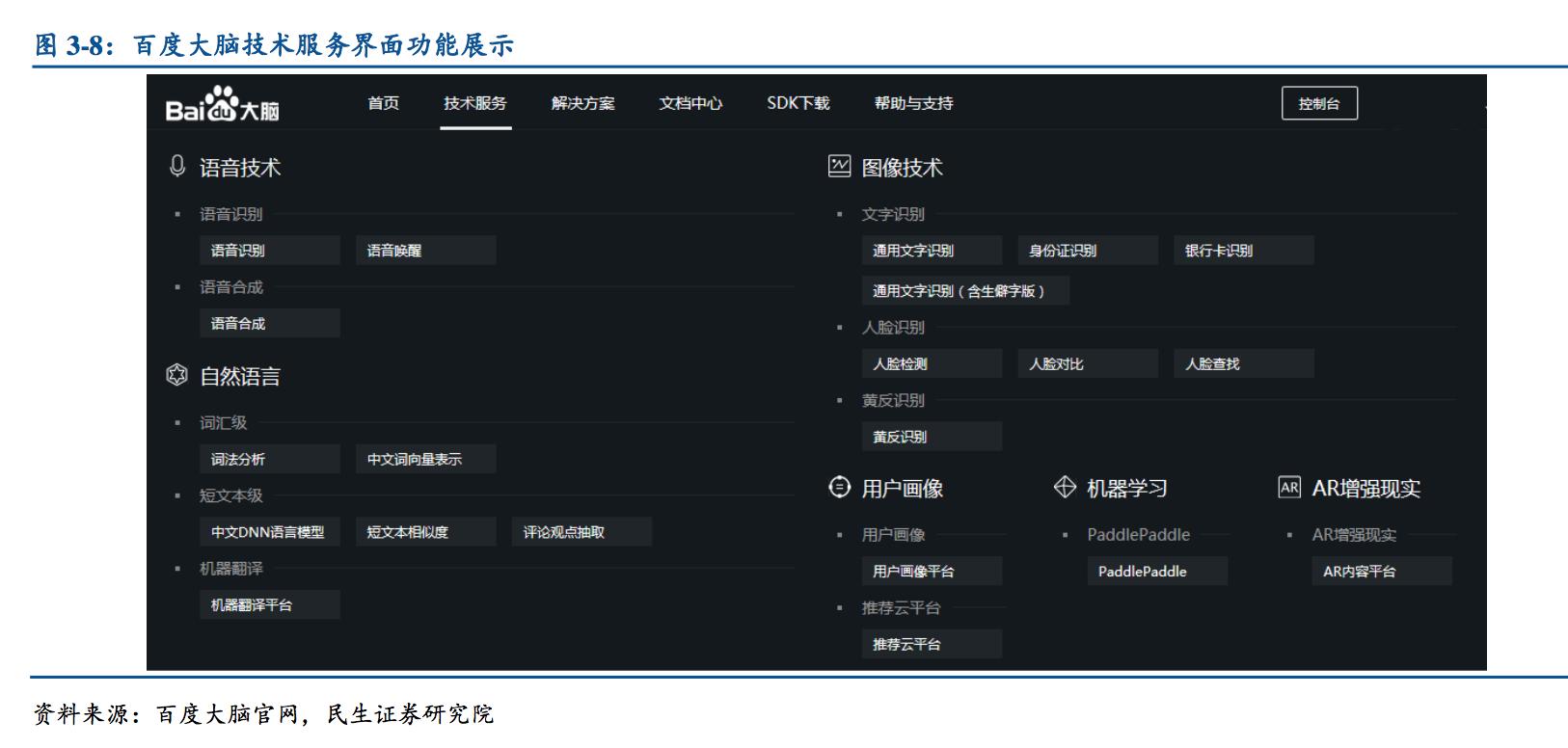Choose 身份证识别
Viewport: 1568px width, 748px height.
point(1088,251)
